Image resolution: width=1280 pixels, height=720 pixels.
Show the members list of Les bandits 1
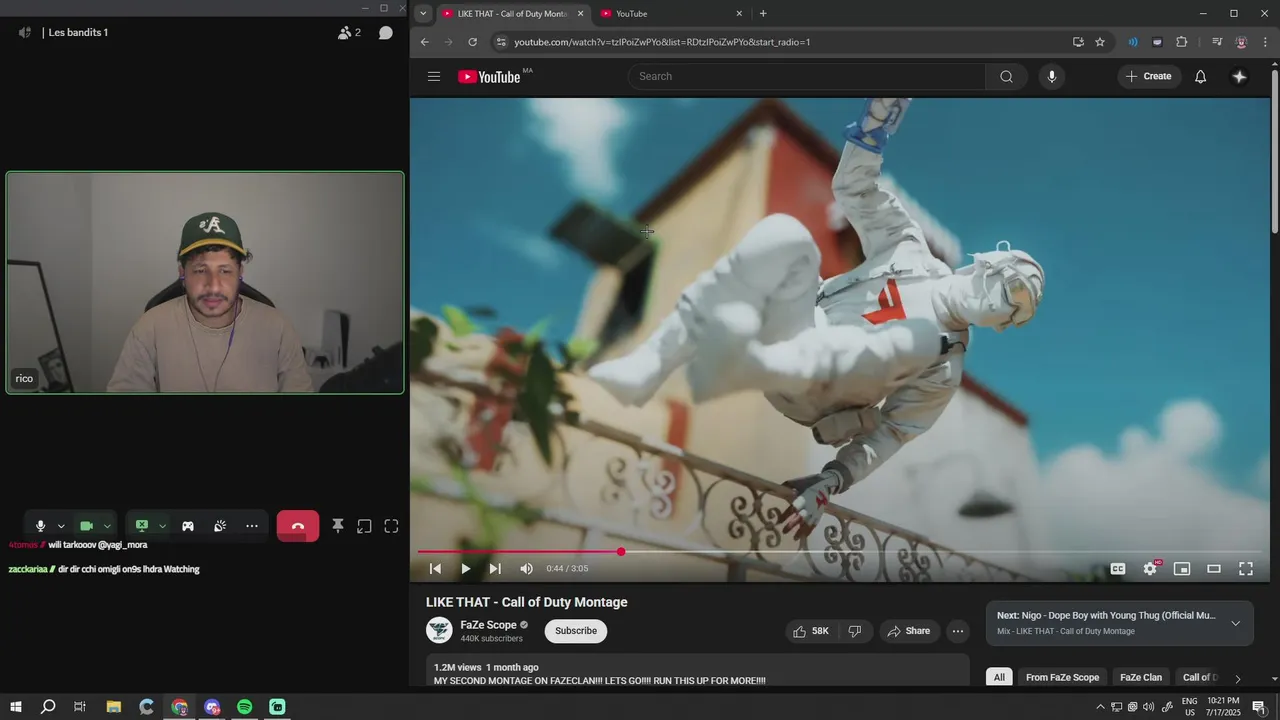(349, 32)
